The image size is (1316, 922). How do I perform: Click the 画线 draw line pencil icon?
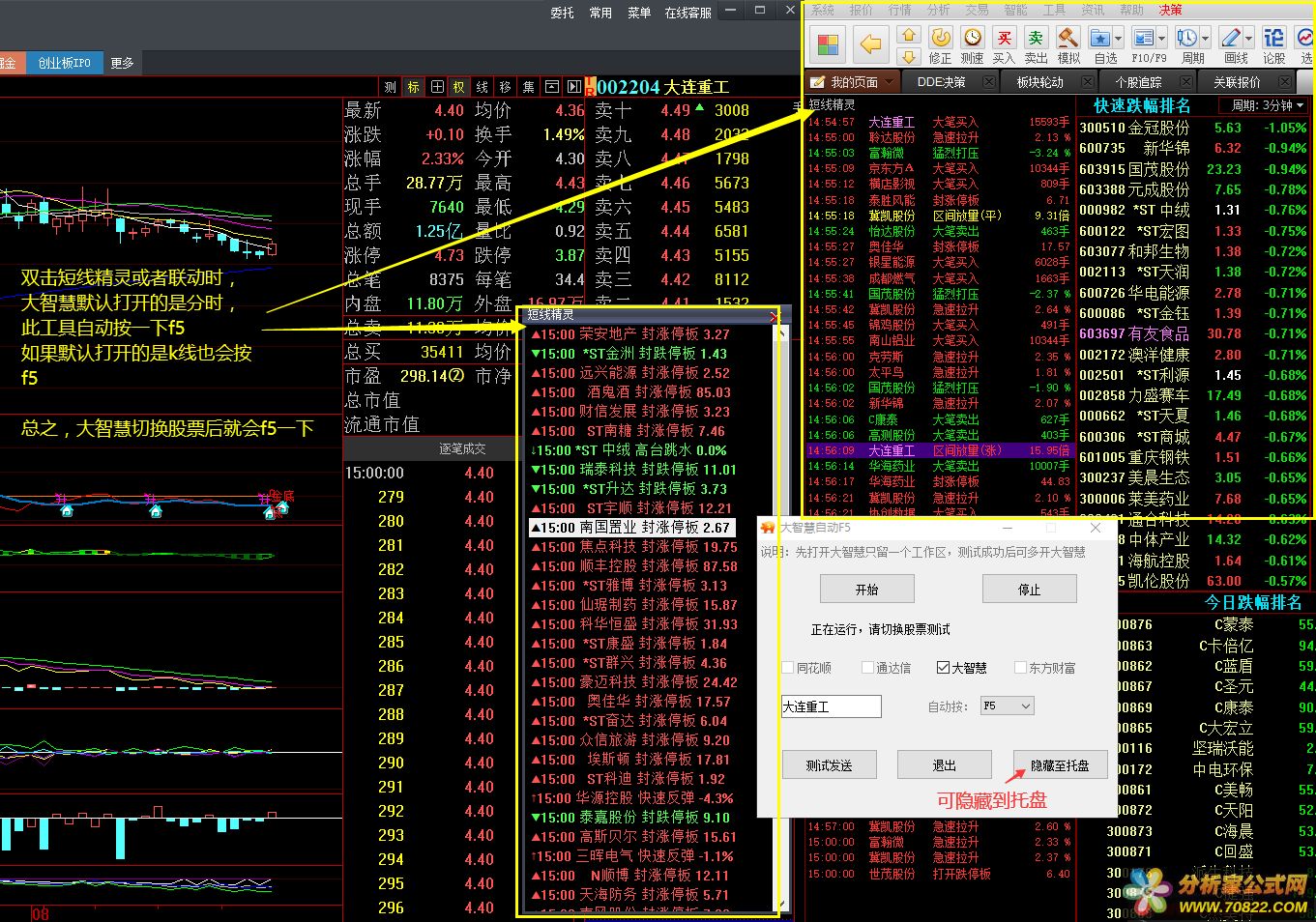pos(1230,38)
